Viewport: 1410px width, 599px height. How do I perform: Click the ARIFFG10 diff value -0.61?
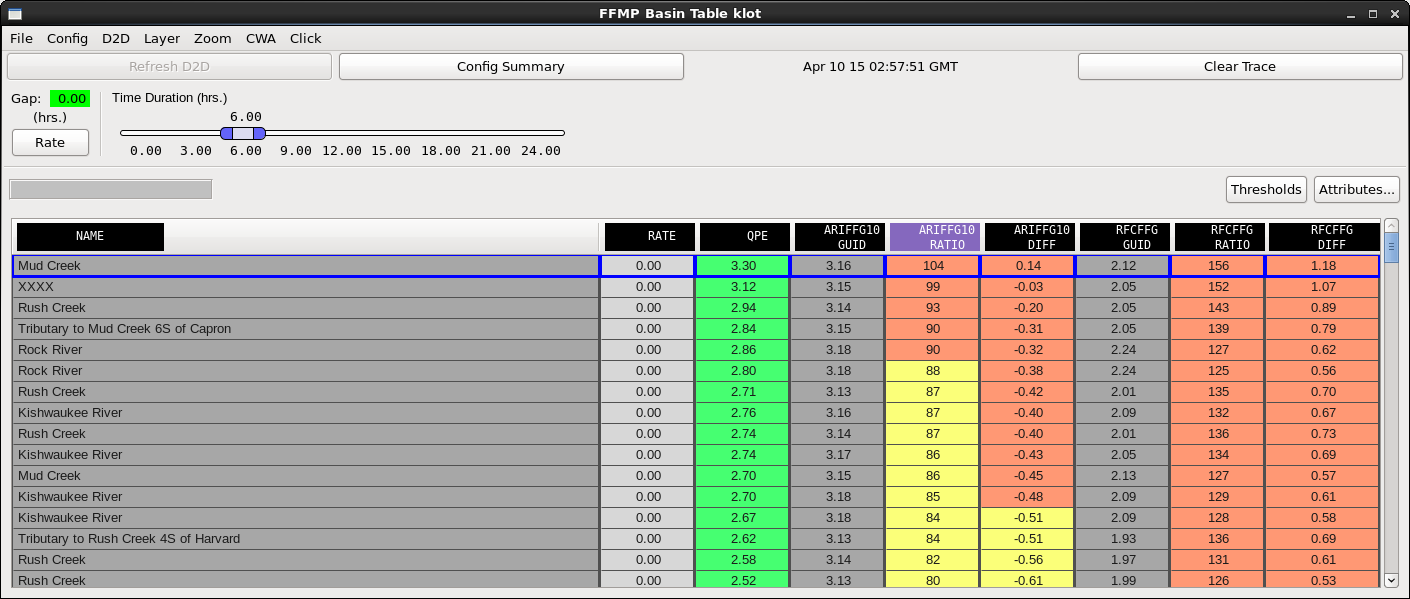(1028, 581)
